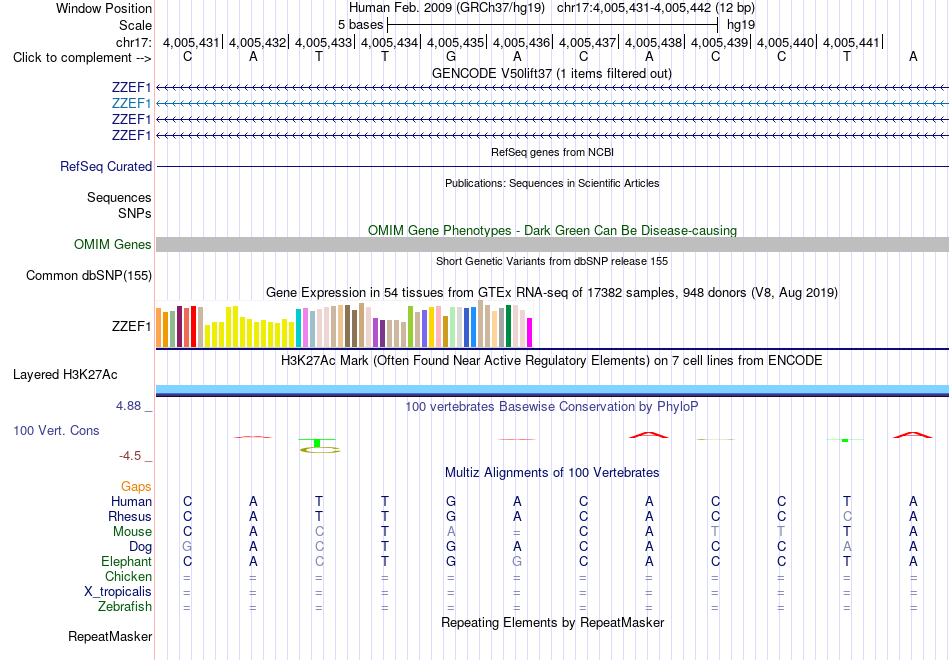Click 'Publications: Sequences in Scientific Articles' title
This screenshot has width=950, height=660.
tap(552, 183)
